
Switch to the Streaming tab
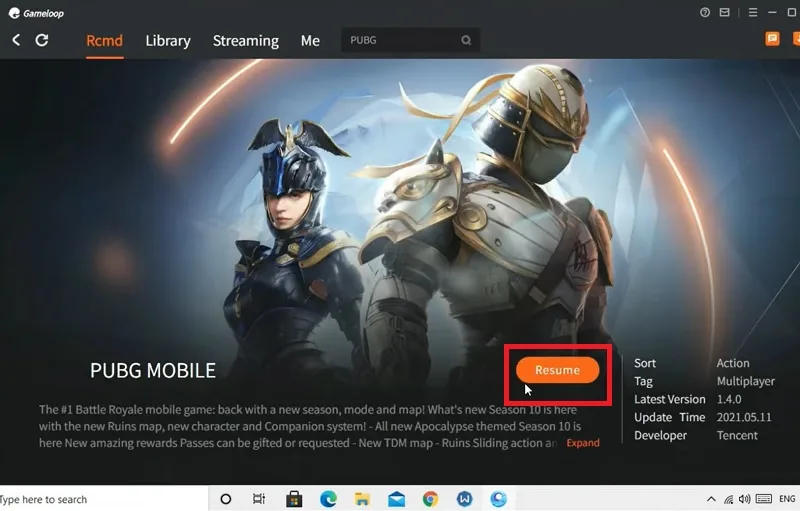point(245,40)
